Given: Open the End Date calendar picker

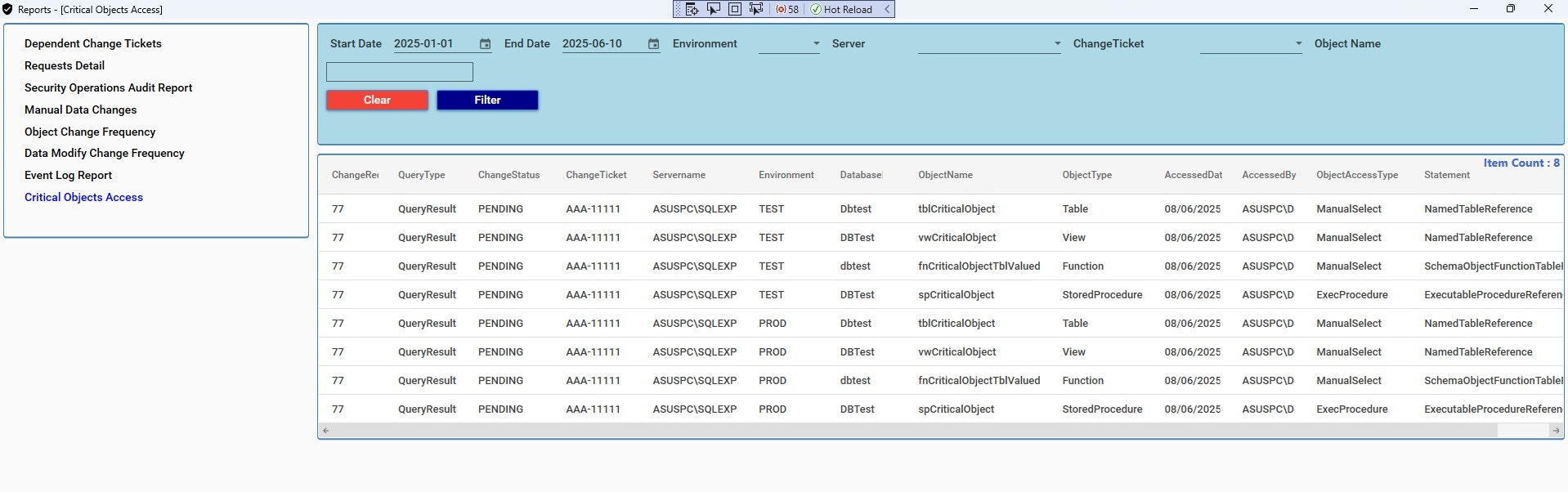Looking at the screenshot, I should (x=653, y=44).
